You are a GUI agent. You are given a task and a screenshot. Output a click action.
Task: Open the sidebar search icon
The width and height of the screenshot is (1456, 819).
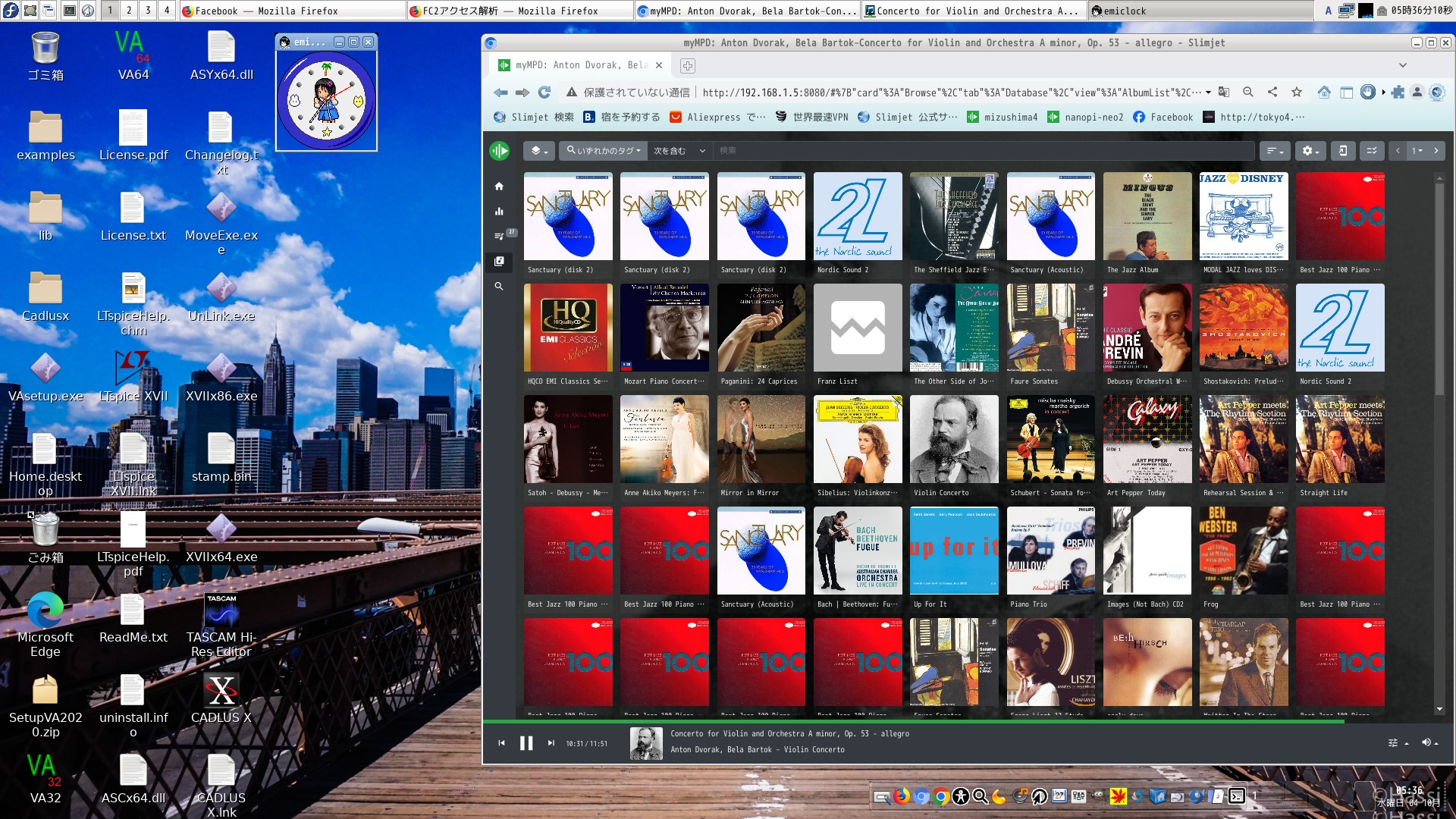(499, 286)
